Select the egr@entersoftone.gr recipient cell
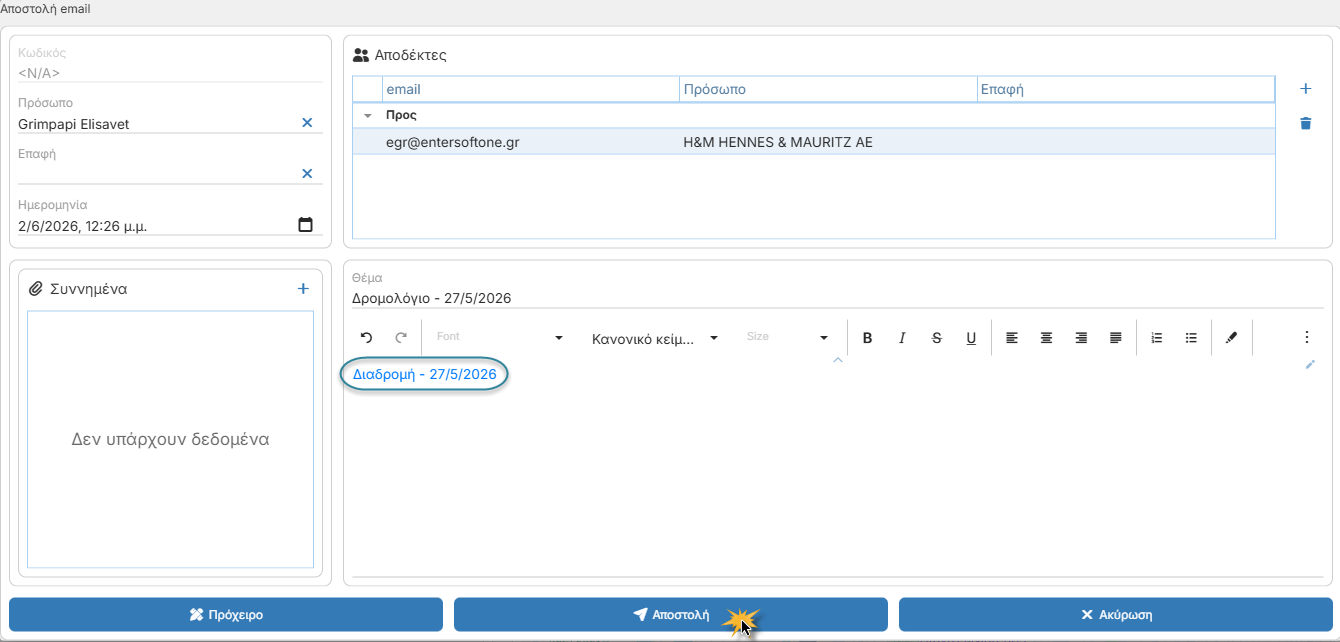1340x642 pixels. (531, 142)
